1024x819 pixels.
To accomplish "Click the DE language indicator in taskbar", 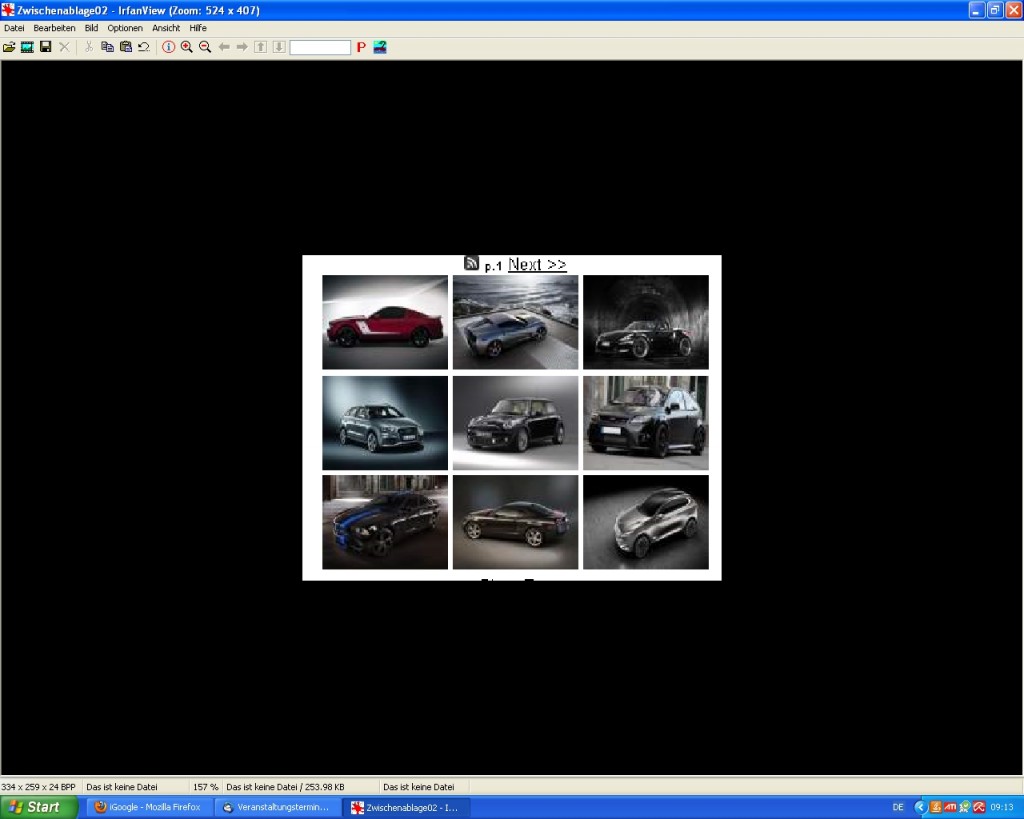I will click(x=898, y=807).
